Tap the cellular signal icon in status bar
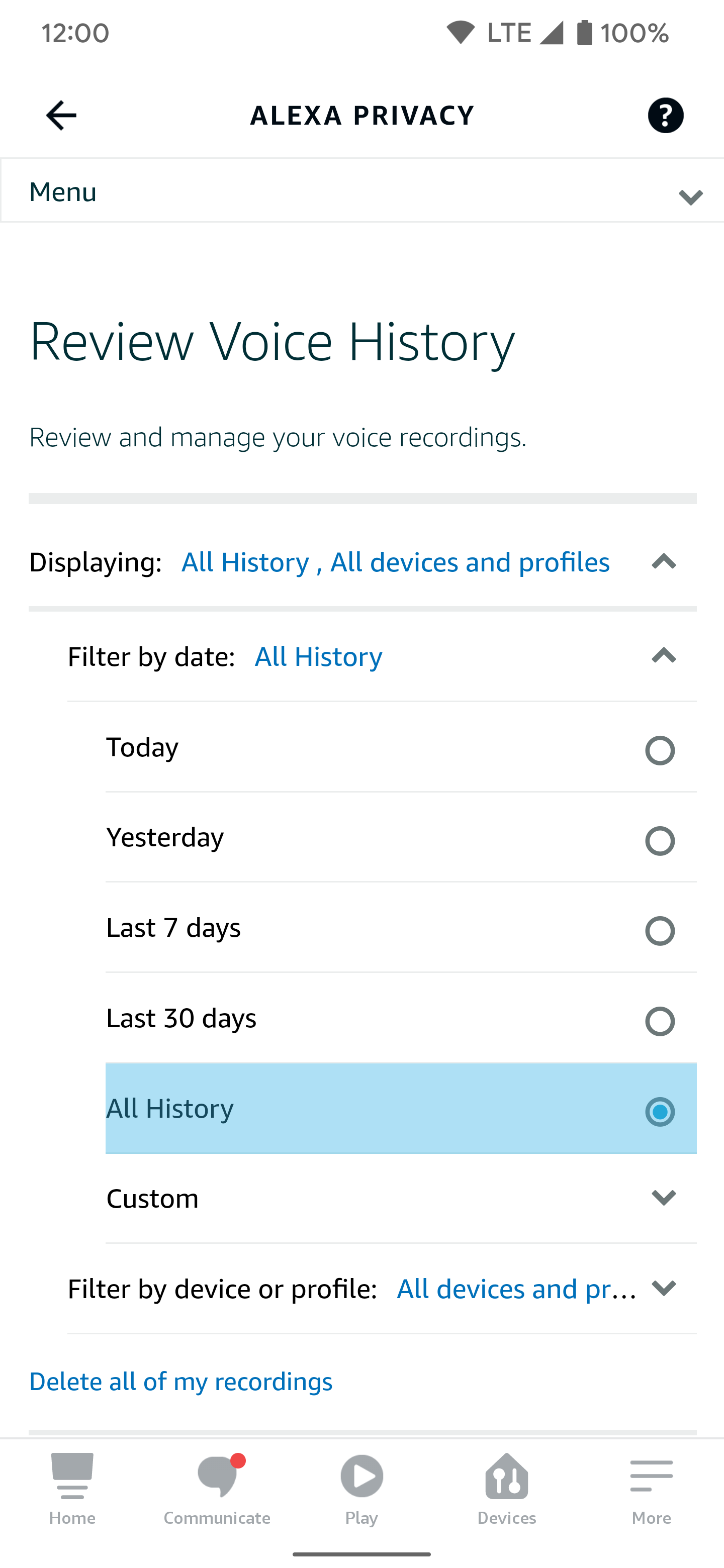The height and width of the screenshot is (1568, 724). pos(551,32)
